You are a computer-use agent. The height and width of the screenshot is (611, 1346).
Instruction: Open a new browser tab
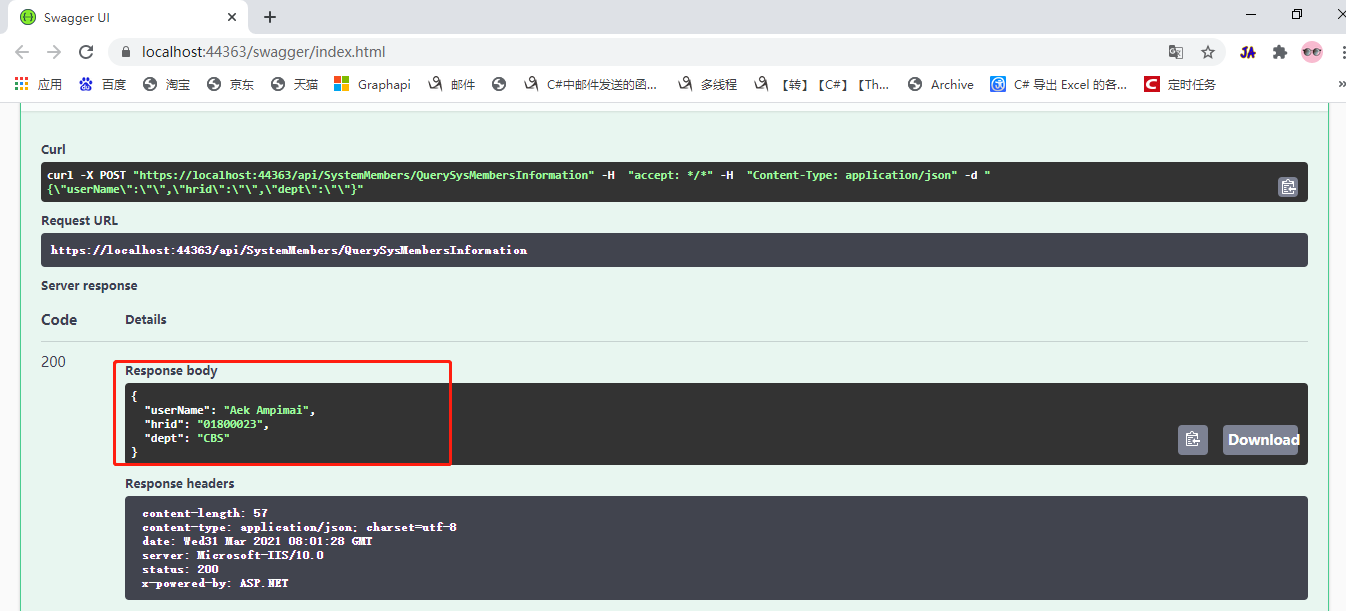(x=270, y=17)
